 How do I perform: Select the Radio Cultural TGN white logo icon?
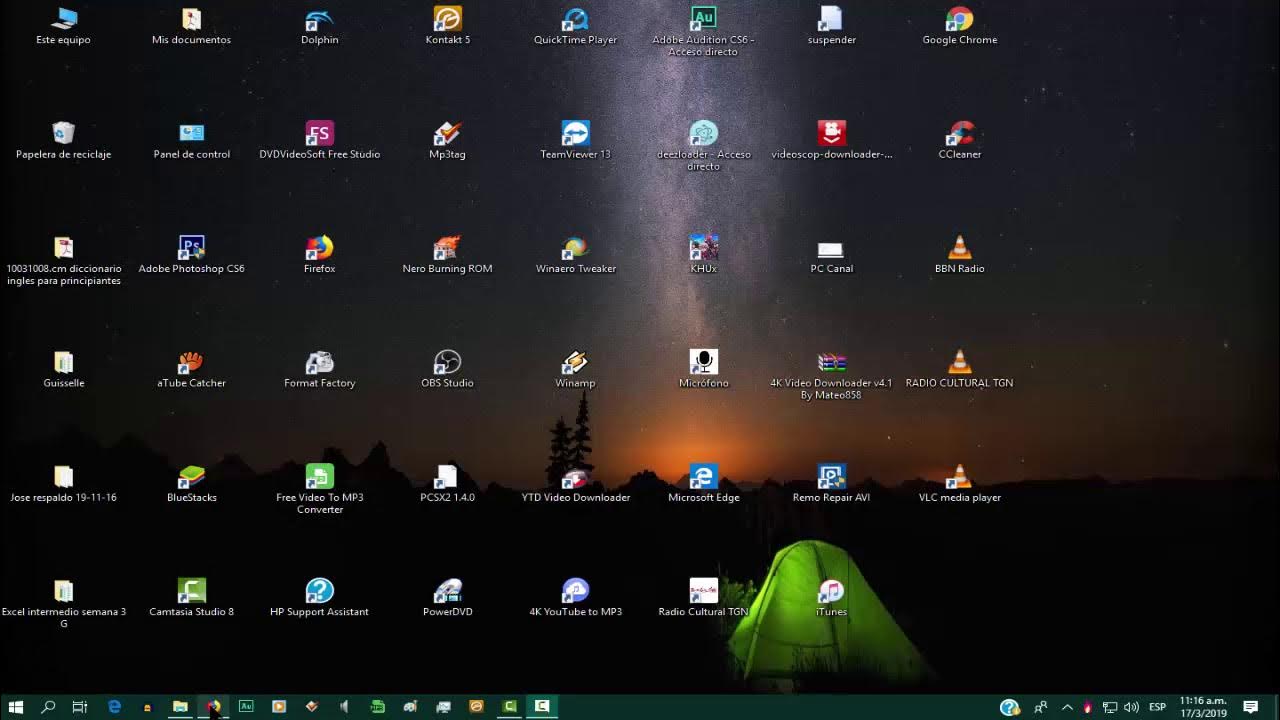[703, 597]
